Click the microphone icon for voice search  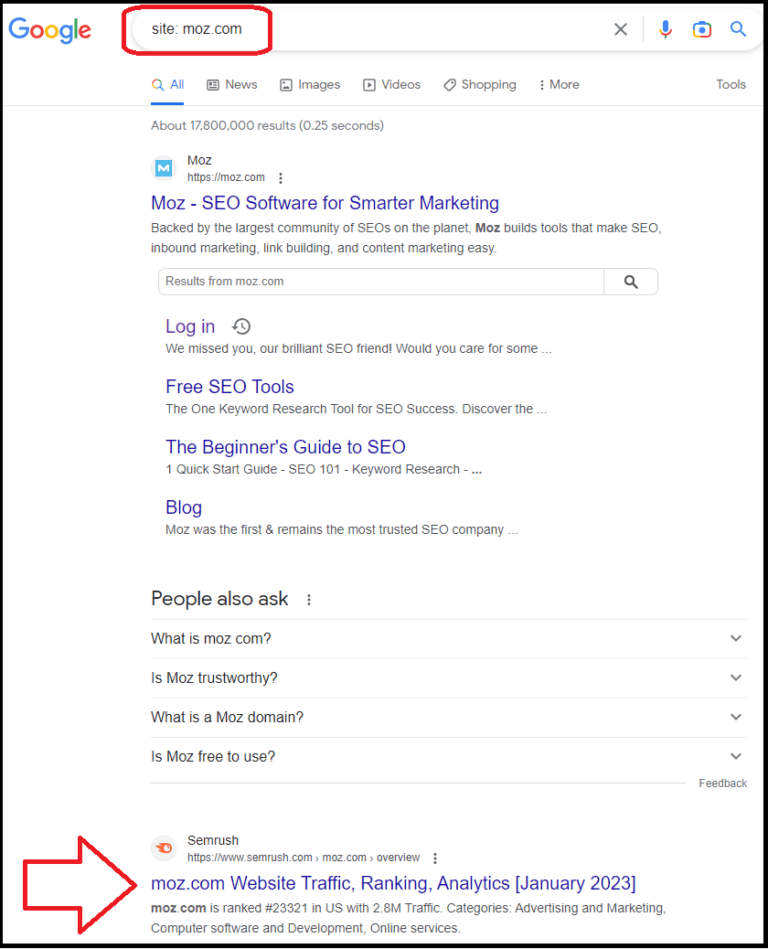coord(665,29)
